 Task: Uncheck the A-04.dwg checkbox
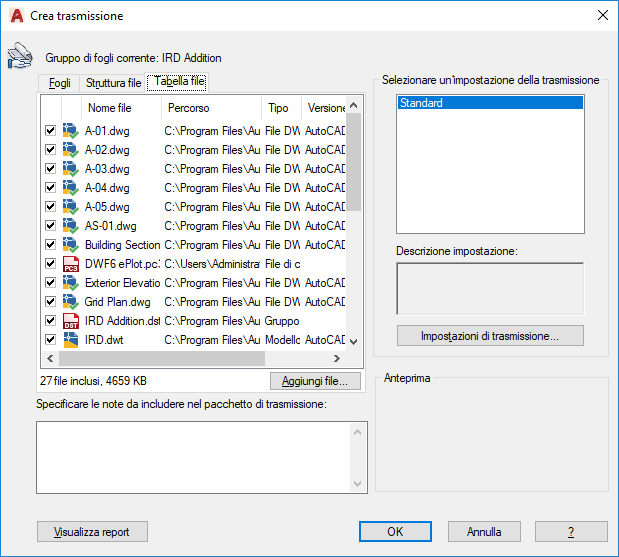(50, 187)
